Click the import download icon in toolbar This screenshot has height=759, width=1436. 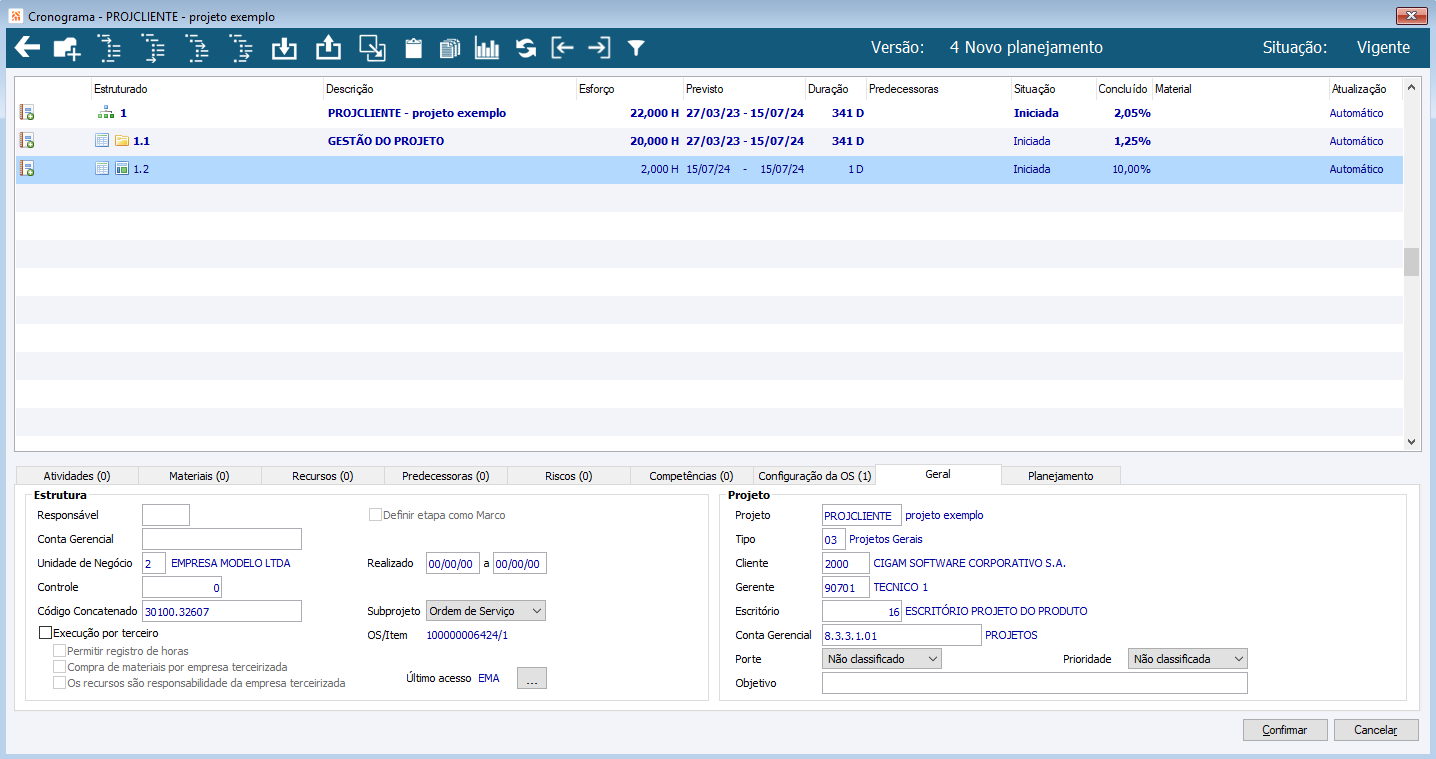coord(285,48)
